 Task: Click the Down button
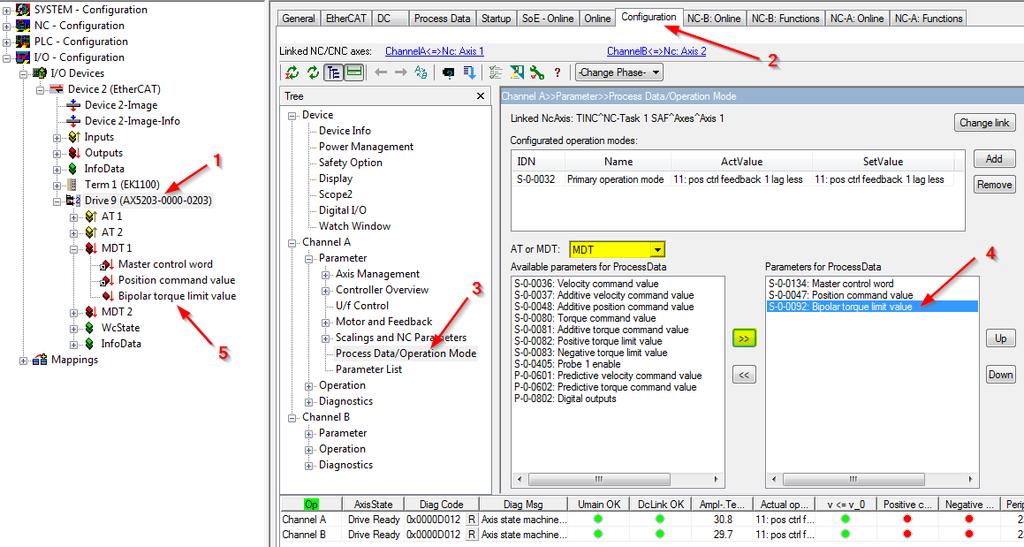1000,374
